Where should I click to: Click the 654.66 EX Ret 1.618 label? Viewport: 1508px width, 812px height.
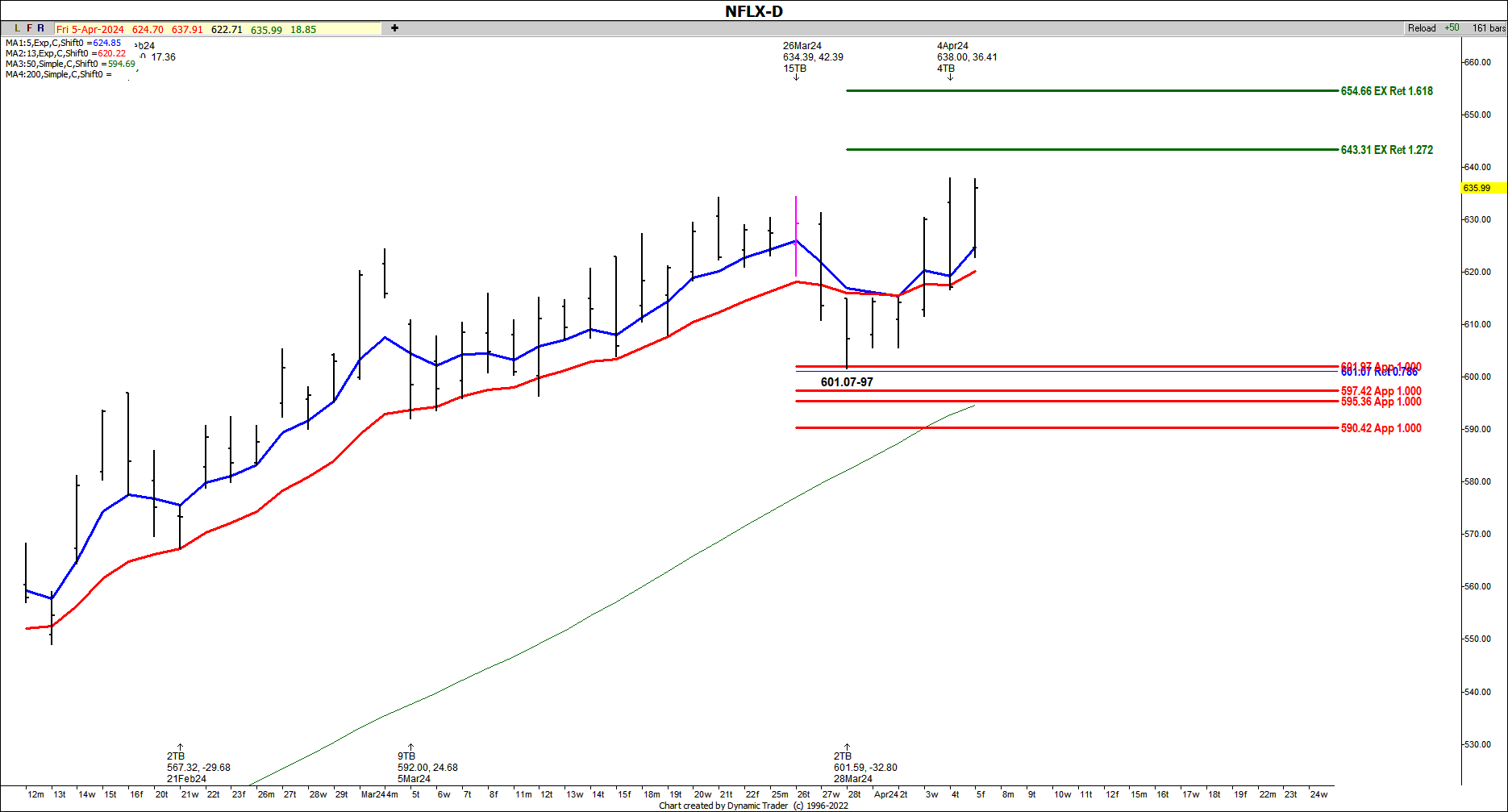[x=1387, y=91]
